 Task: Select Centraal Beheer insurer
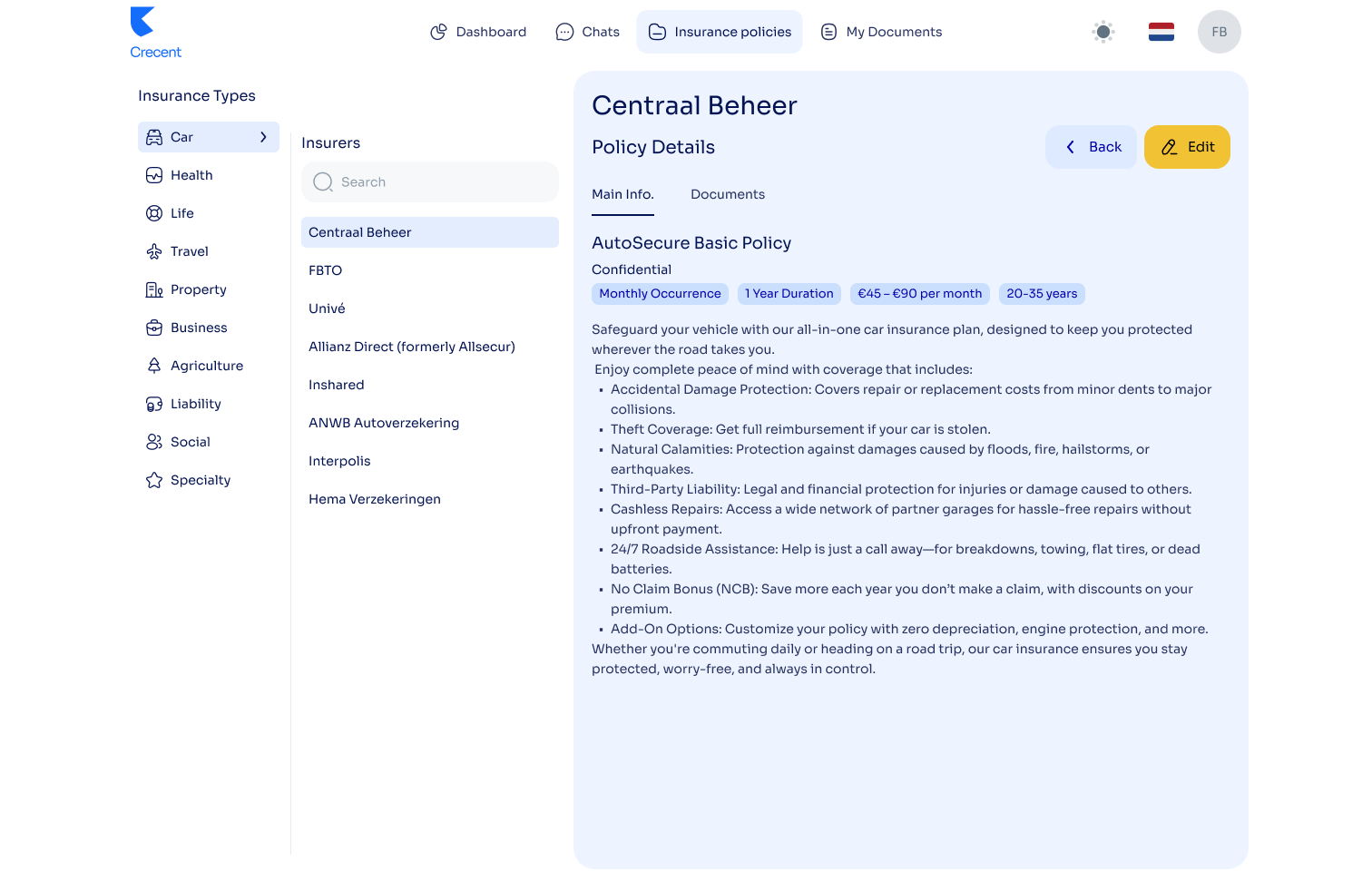click(430, 232)
